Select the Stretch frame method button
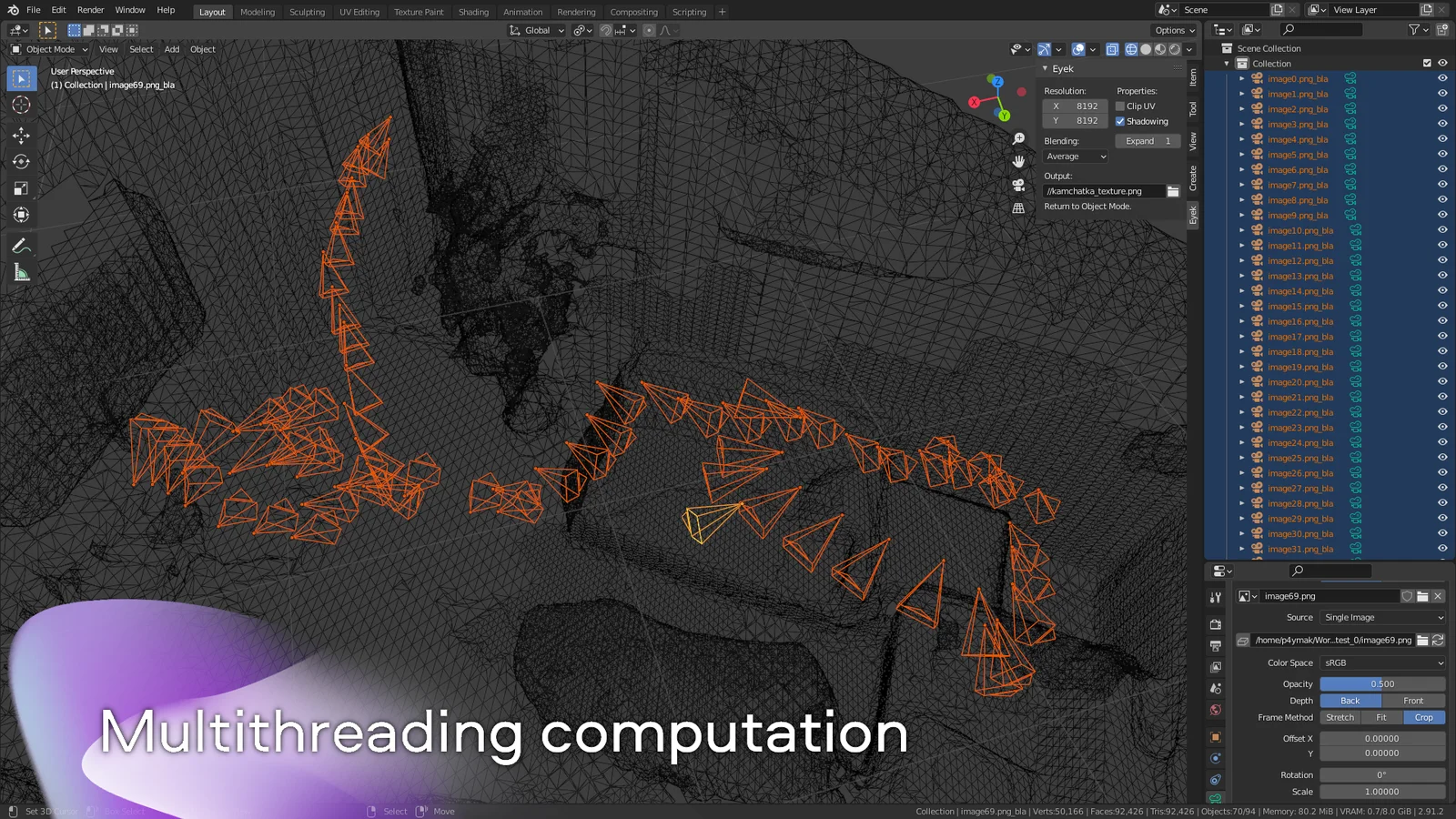 click(1340, 717)
